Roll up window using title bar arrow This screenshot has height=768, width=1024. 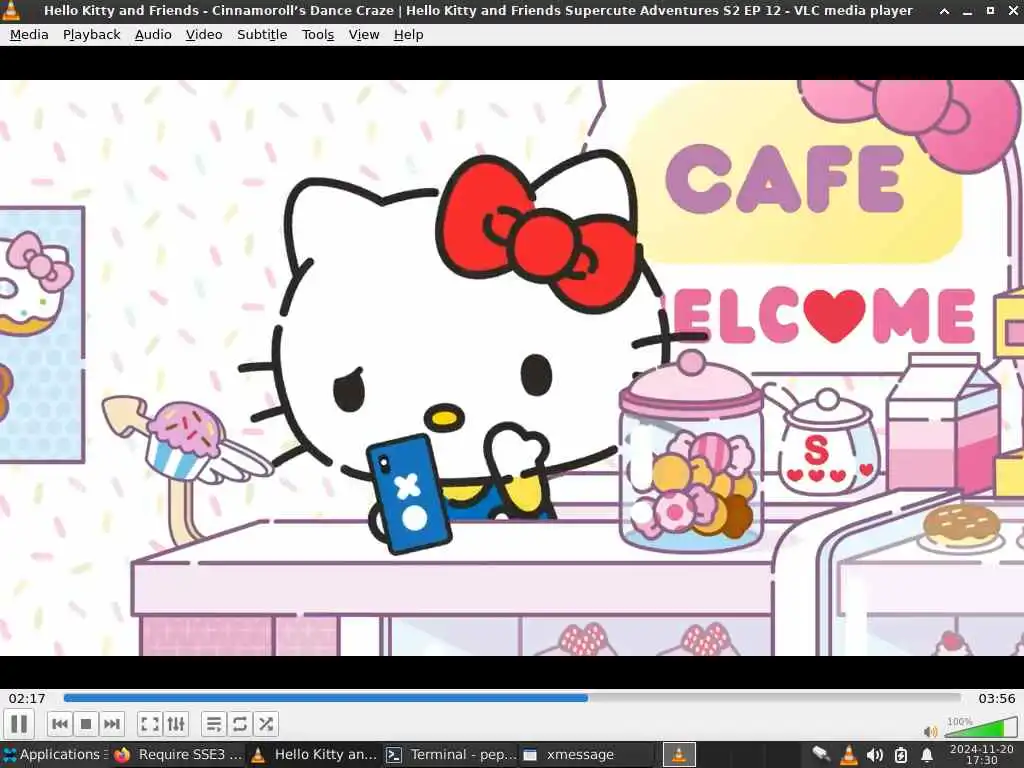[x=944, y=11]
